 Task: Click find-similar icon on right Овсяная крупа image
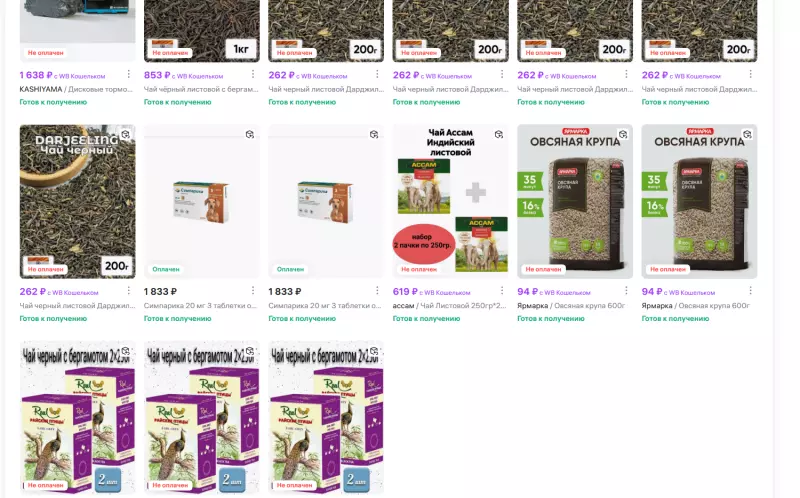coord(747,135)
